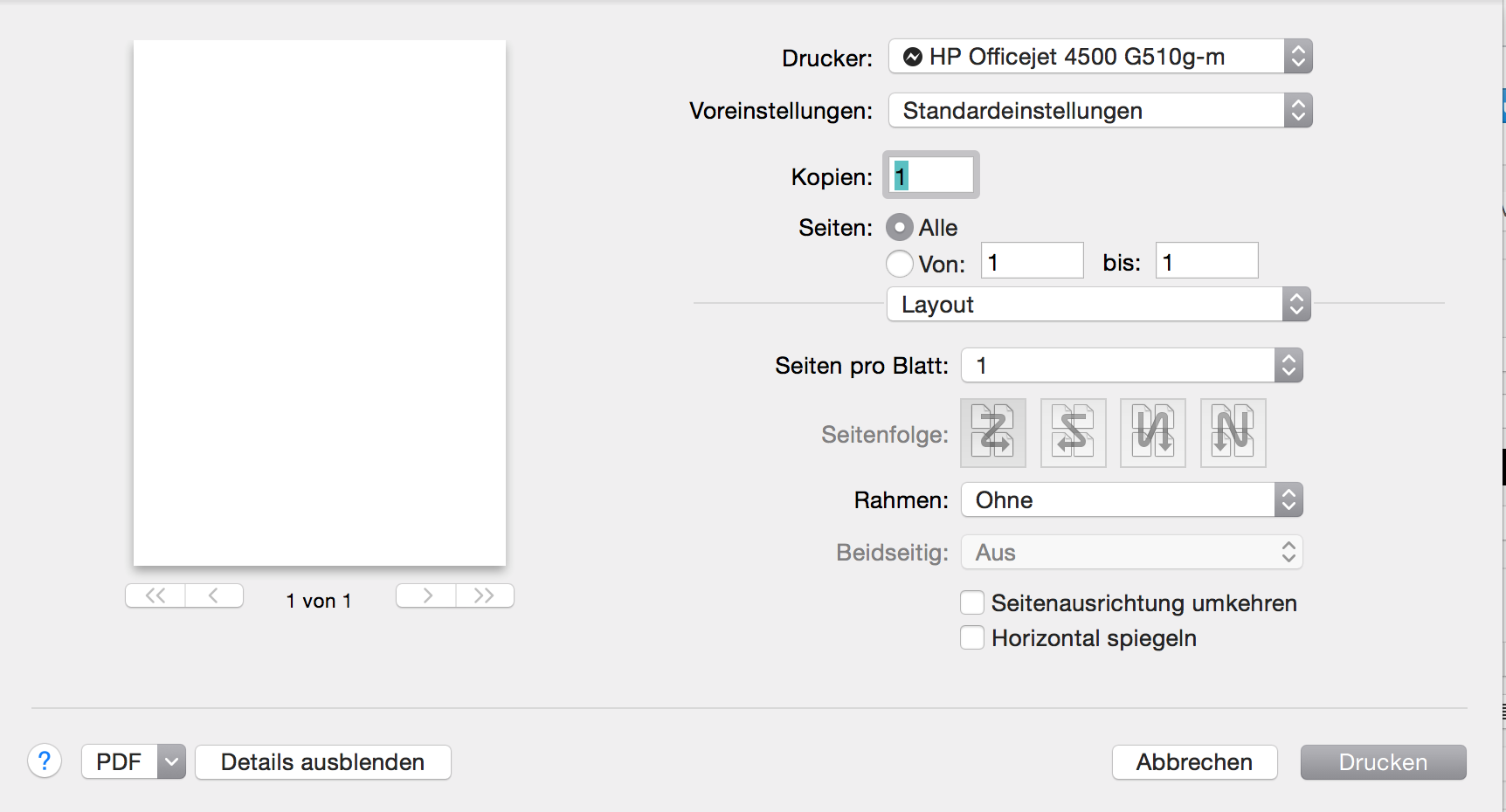Open the PDF menu arrow

(x=172, y=762)
